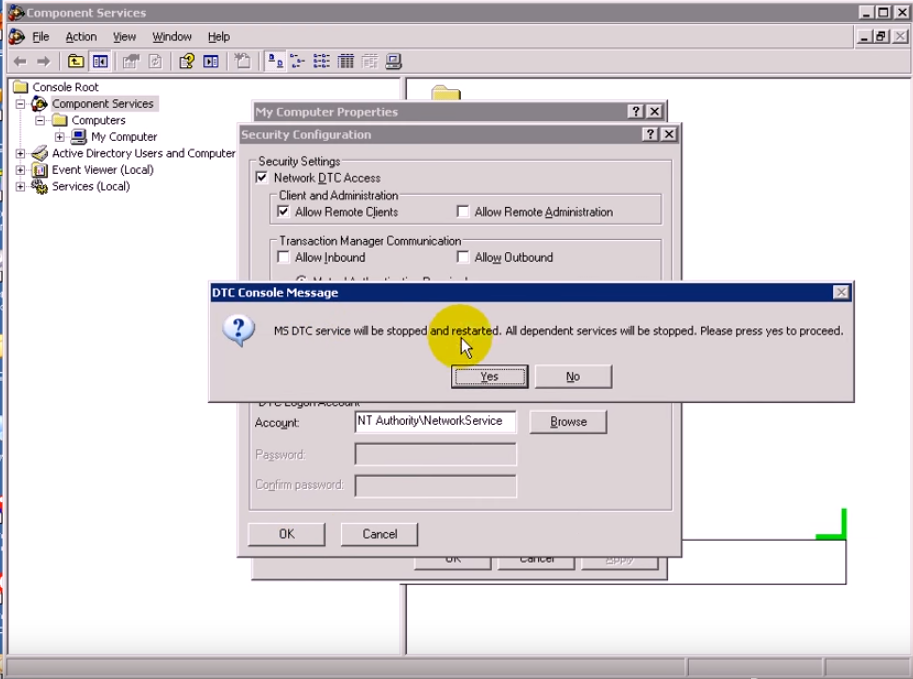This screenshot has height=679, width=913.
Task: Expand the Services (Local) node
Action: (20, 186)
